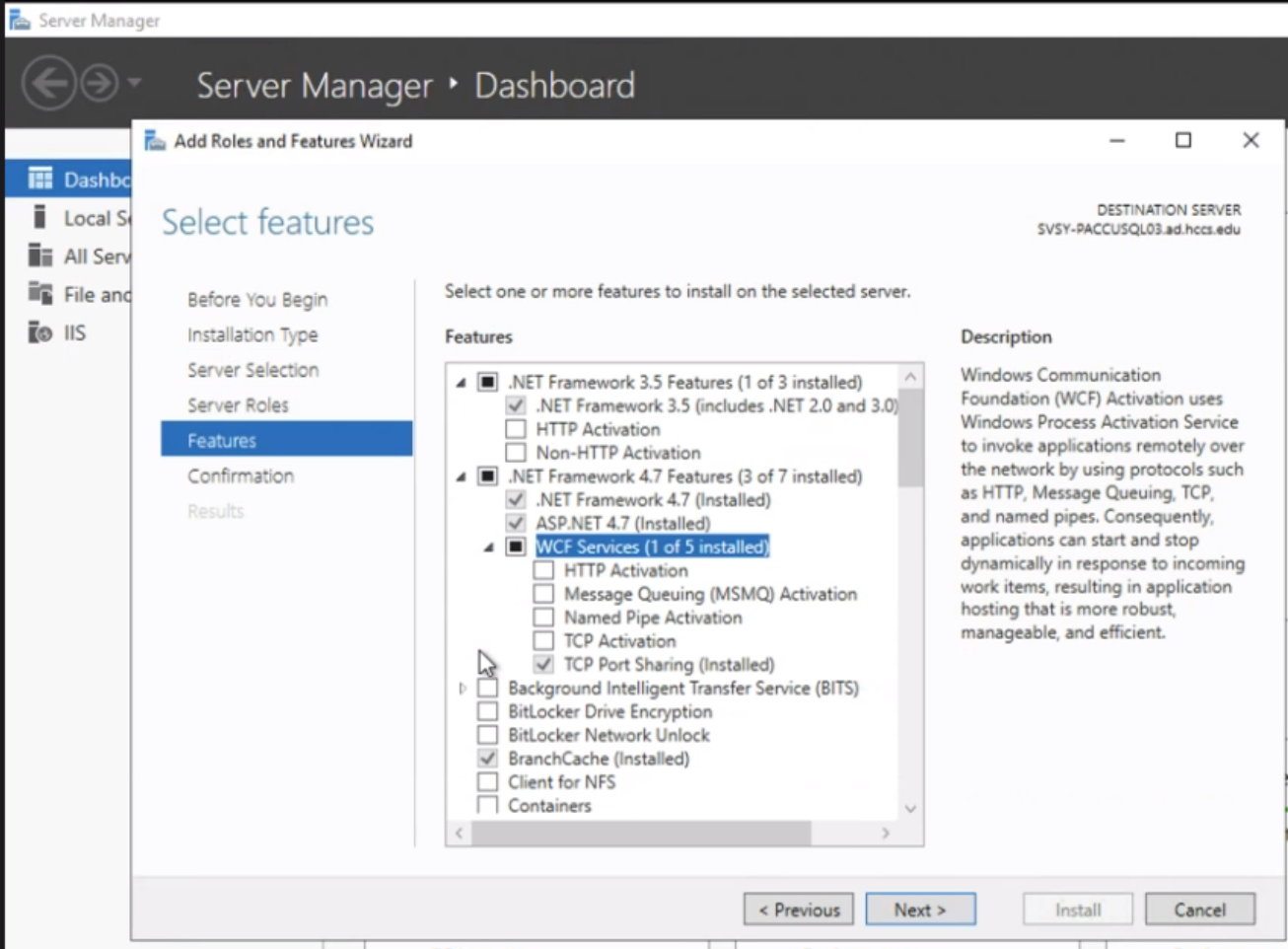Check the Named Pipe Activation checkbox
The height and width of the screenshot is (949, 1288).
point(543,618)
